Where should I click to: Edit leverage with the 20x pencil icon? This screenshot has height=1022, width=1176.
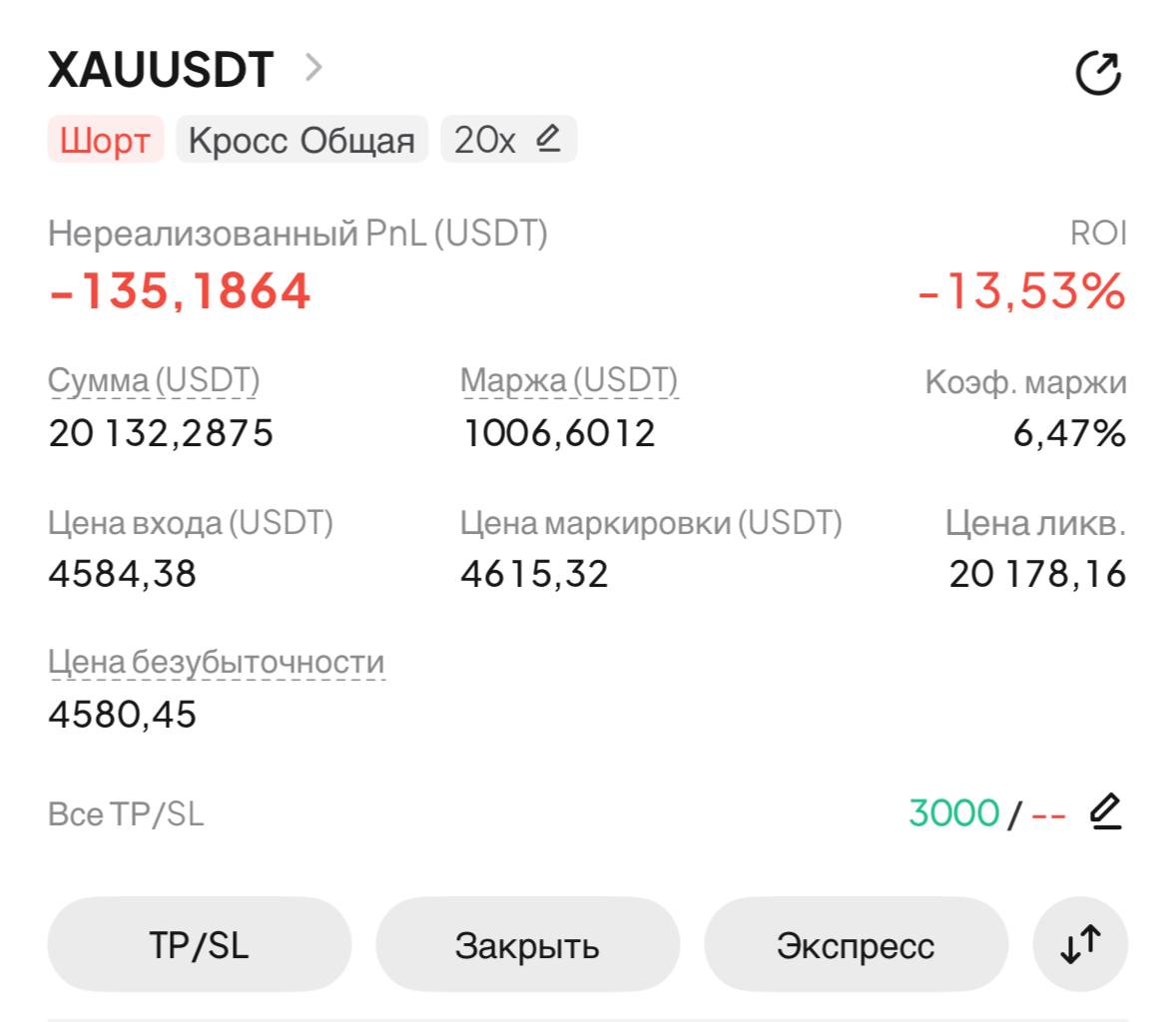548,138
